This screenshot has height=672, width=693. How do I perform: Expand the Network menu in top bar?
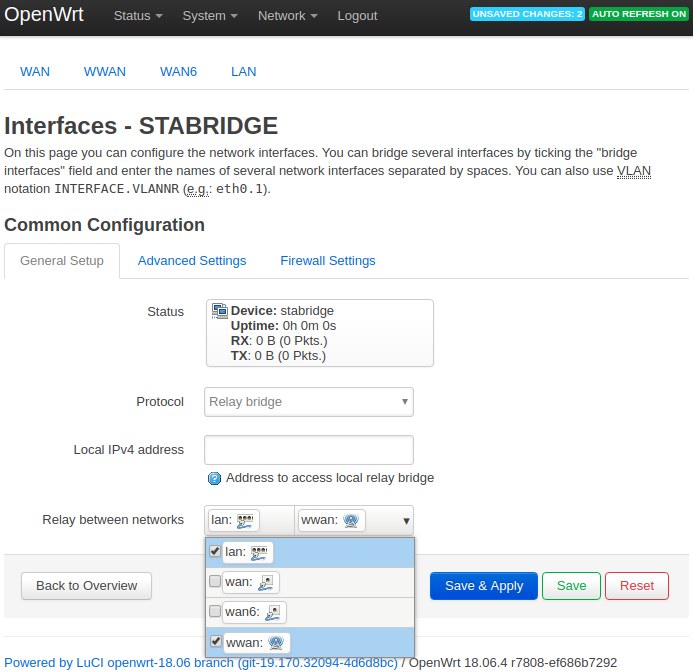(x=288, y=16)
